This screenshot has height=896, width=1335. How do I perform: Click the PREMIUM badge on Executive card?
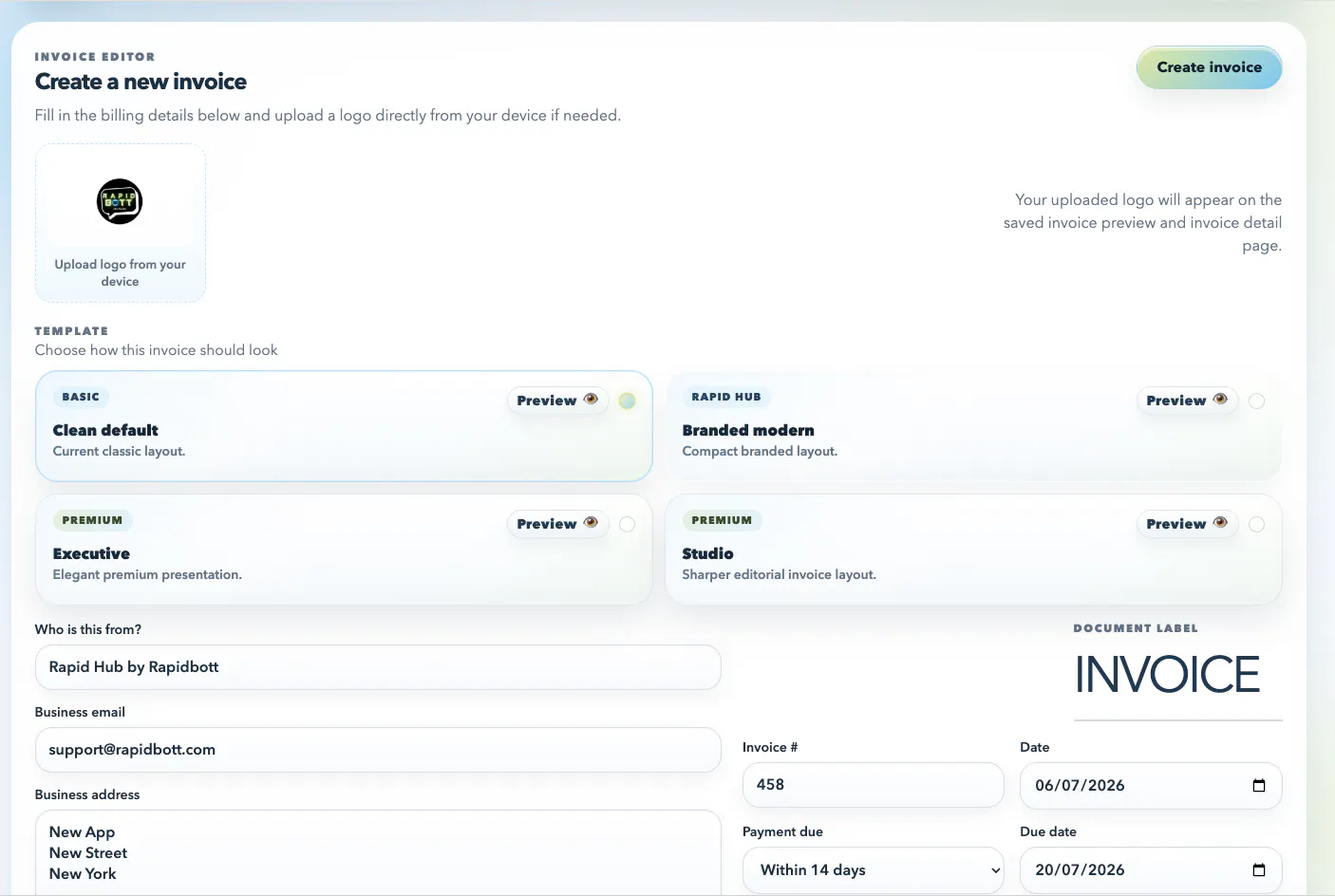92,520
